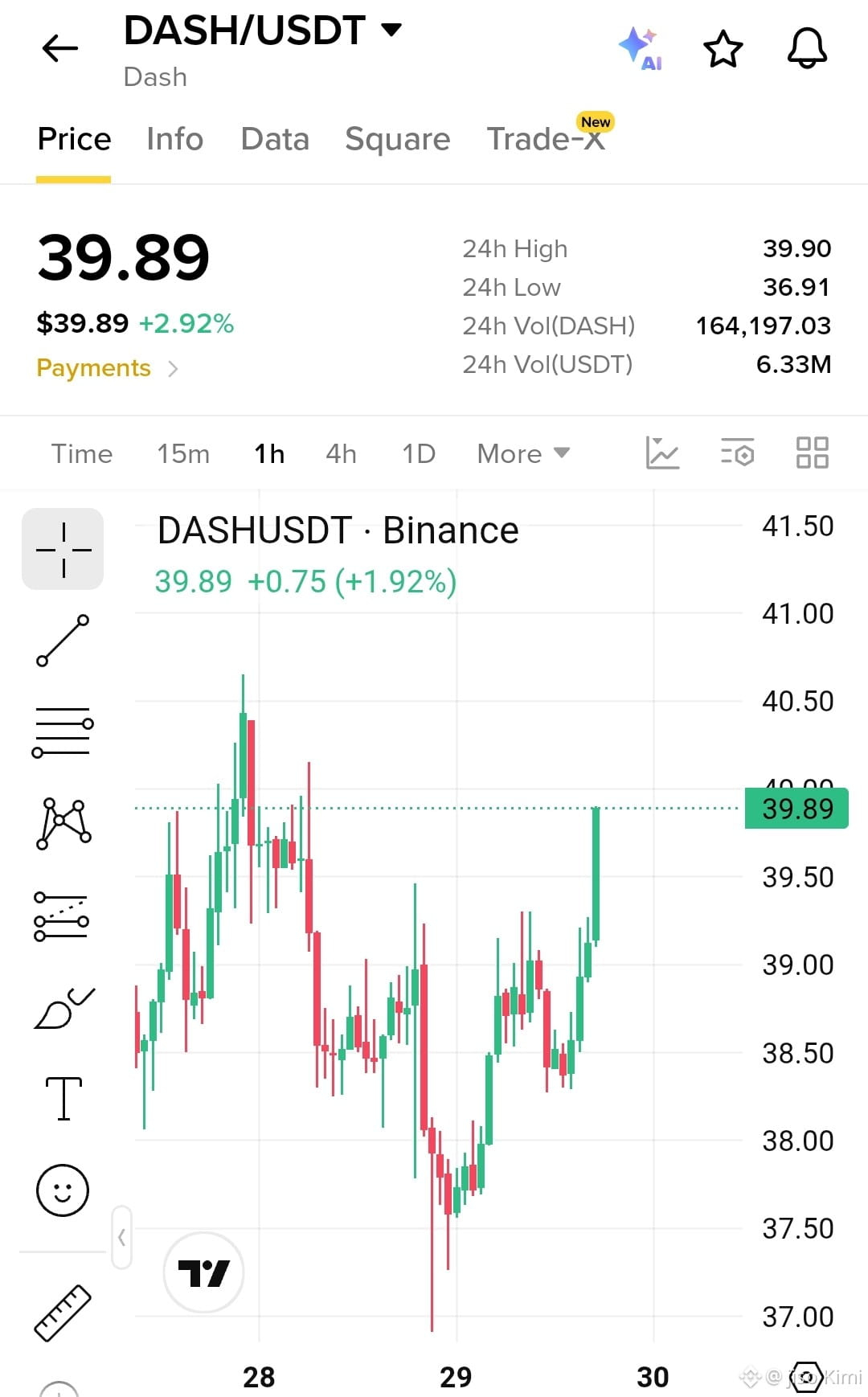Switch to the Price tab
Viewport: 868px width, 1397px height.
[74, 139]
